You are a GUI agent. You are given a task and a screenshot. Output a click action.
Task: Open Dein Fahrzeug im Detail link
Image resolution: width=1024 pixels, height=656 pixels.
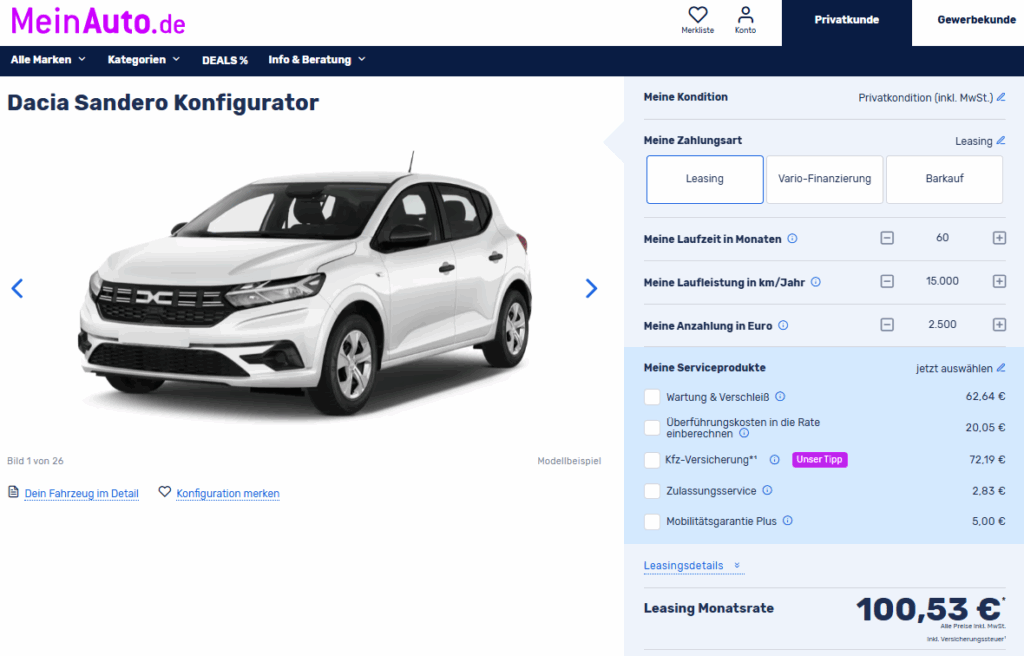(82, 493)
